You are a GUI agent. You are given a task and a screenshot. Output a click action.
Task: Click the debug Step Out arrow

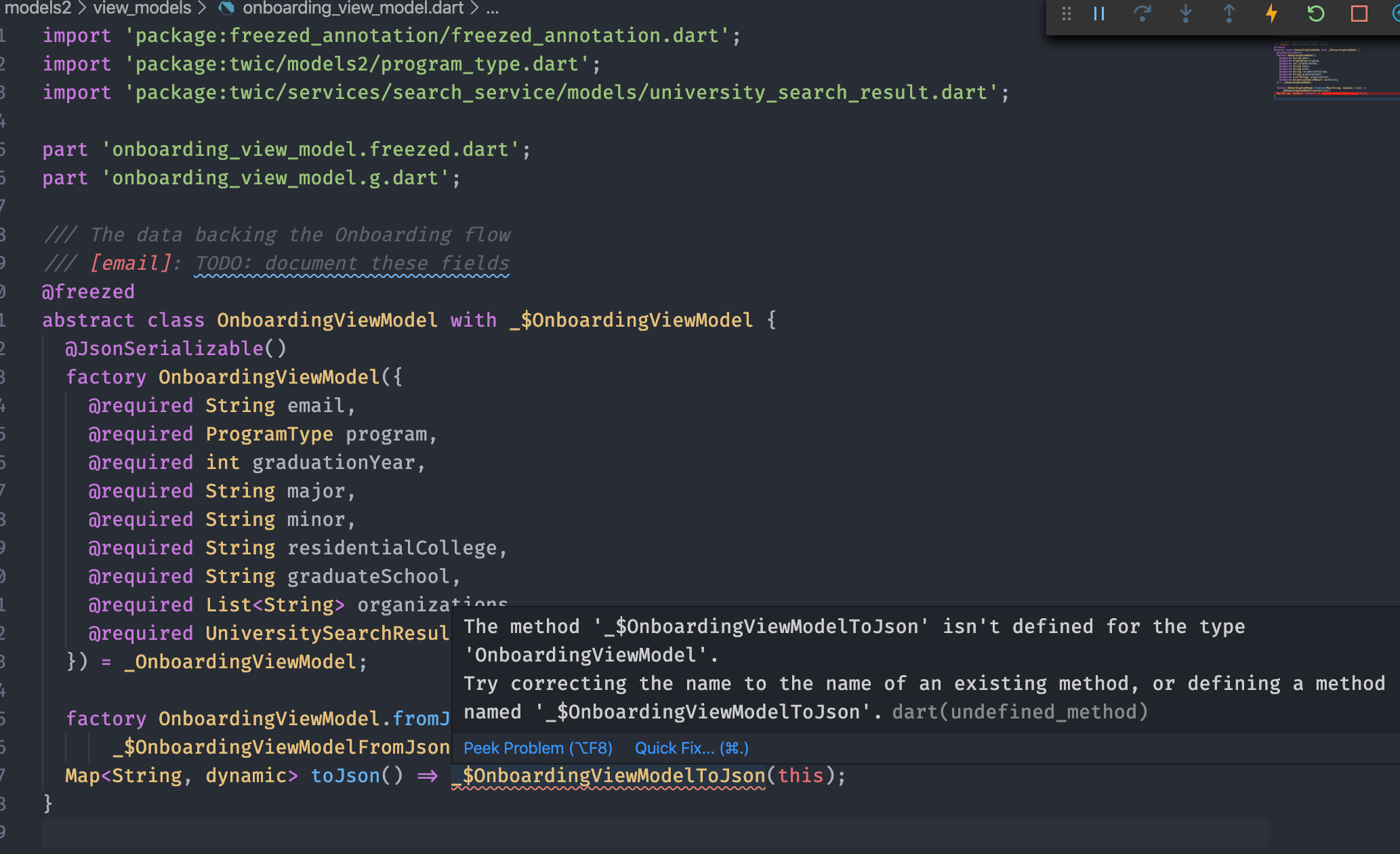(1229, 14)
